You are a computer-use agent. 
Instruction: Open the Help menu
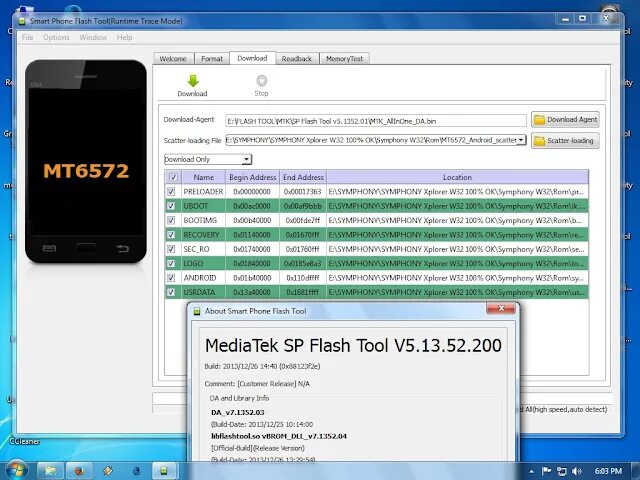pyautogui.click(x=124, y=38)
